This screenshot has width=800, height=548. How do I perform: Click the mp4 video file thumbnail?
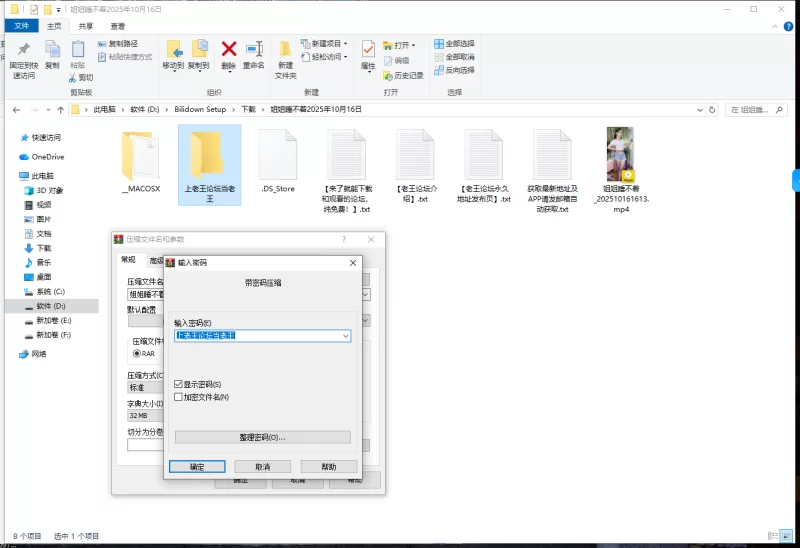621,154
